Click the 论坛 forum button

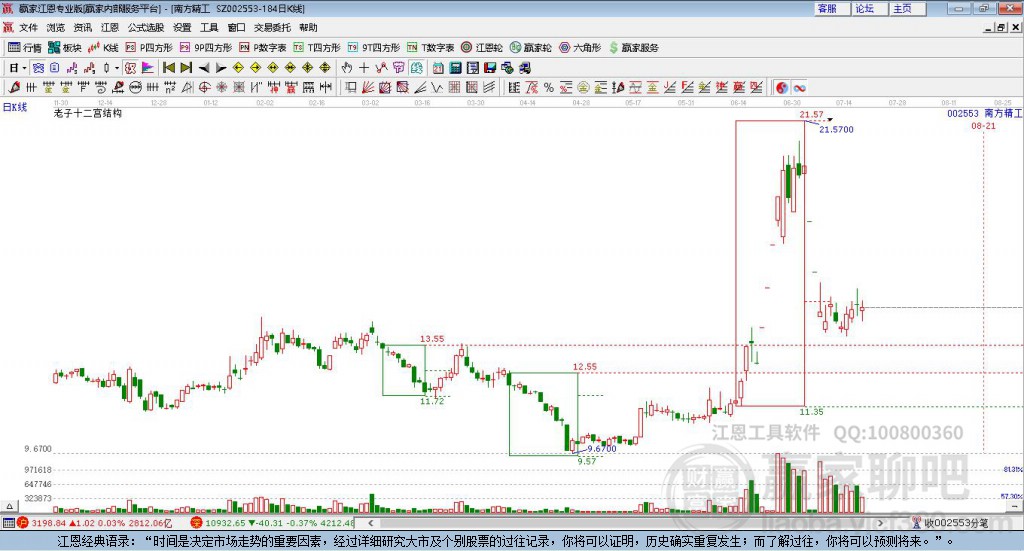click(870, 8)
